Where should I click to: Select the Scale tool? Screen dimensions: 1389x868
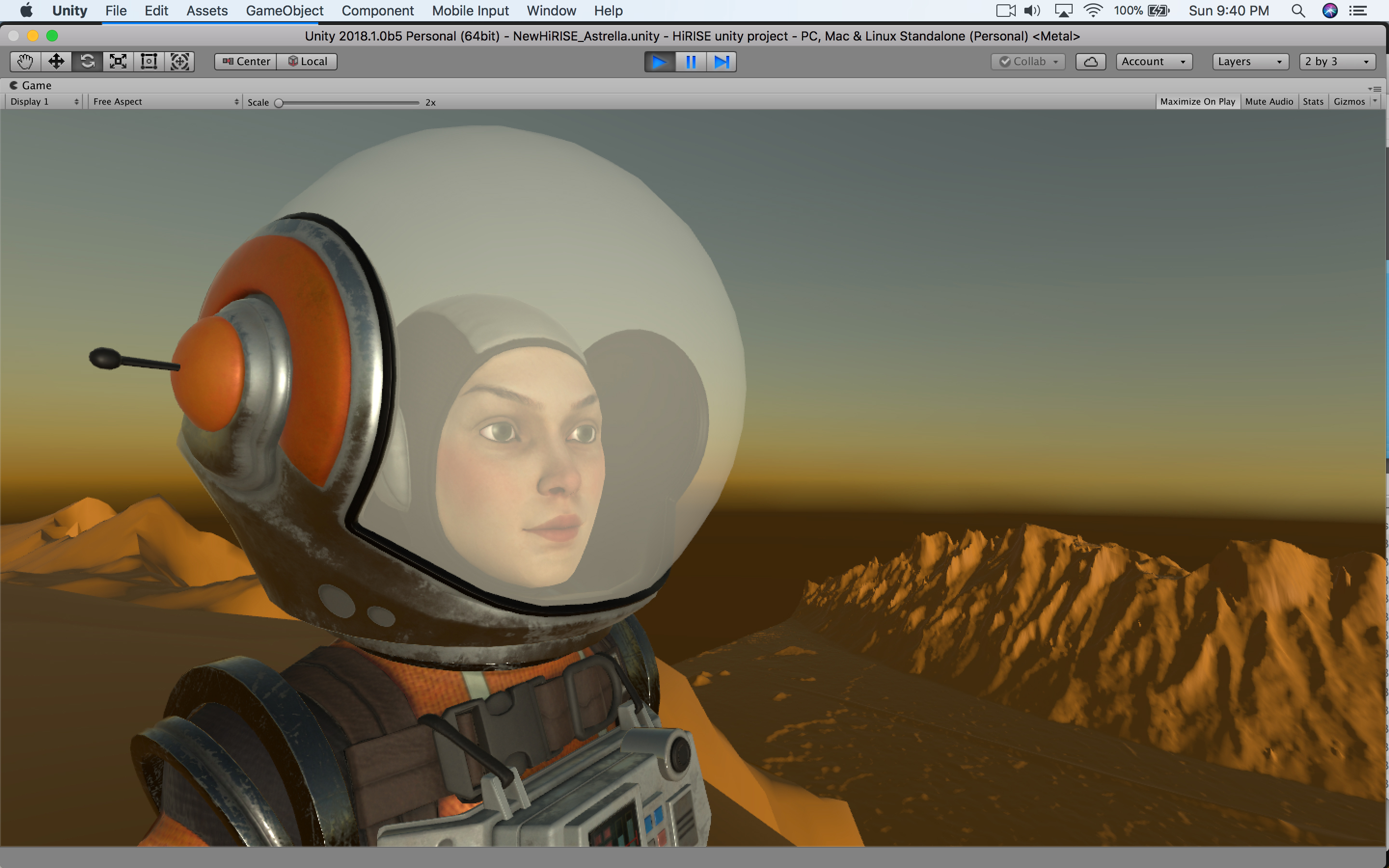[118, 61]
